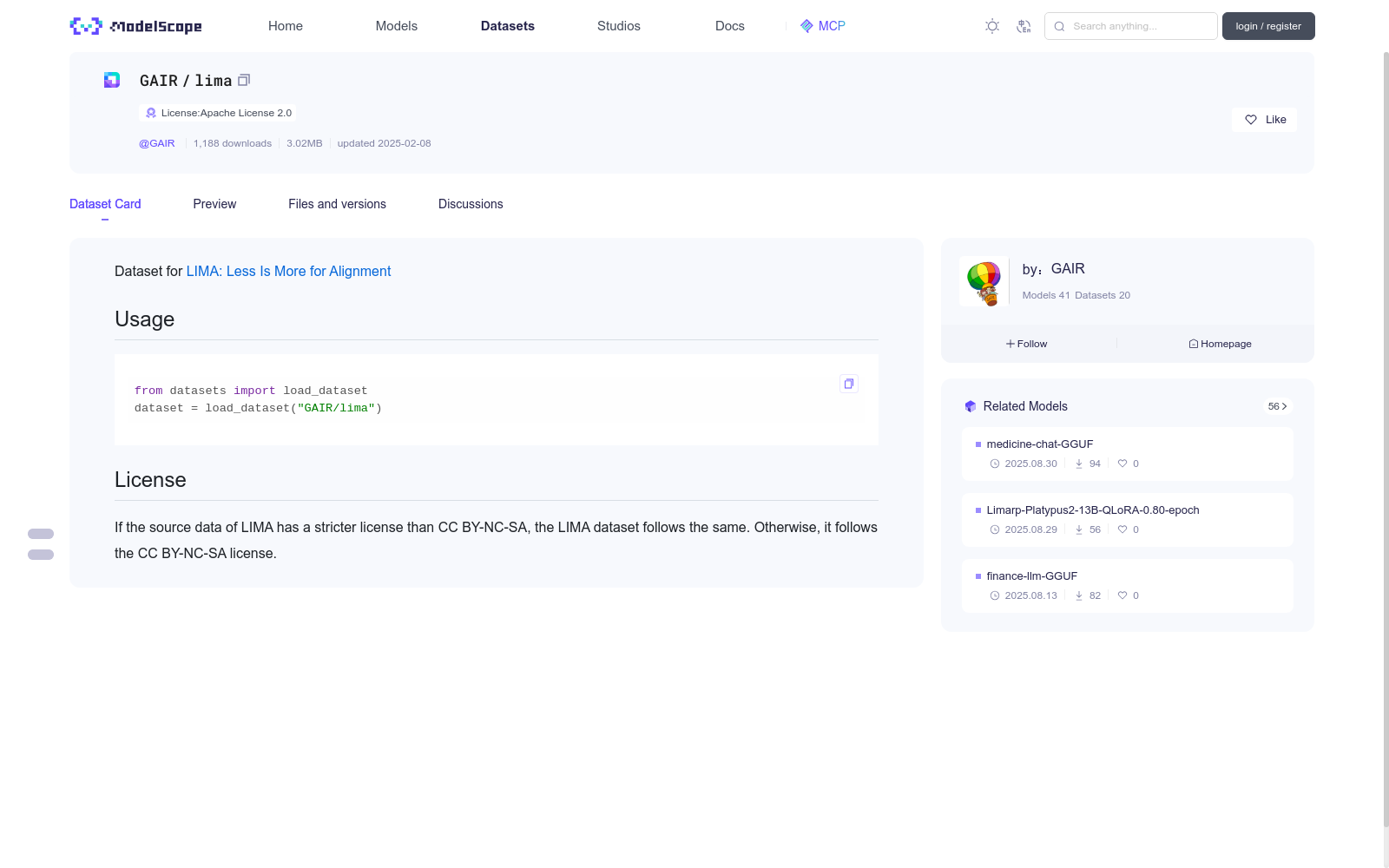This screenshot has width=1389, height=868.
Task: Click the Apache License 2.0 tag
Action: pos(218,113)
